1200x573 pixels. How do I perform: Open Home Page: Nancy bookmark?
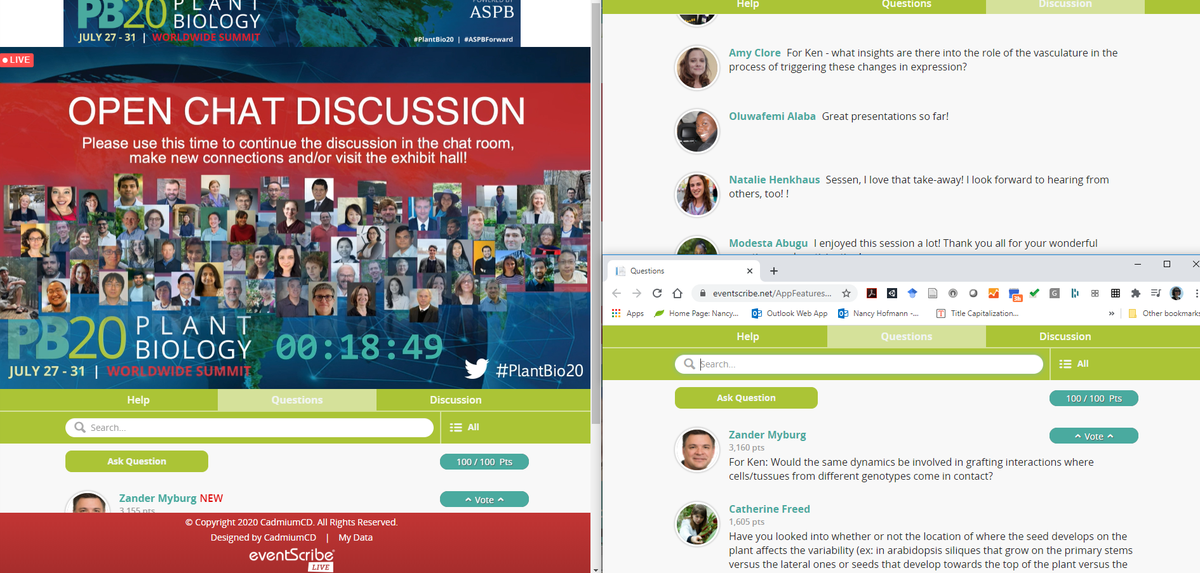click(697, 313)
